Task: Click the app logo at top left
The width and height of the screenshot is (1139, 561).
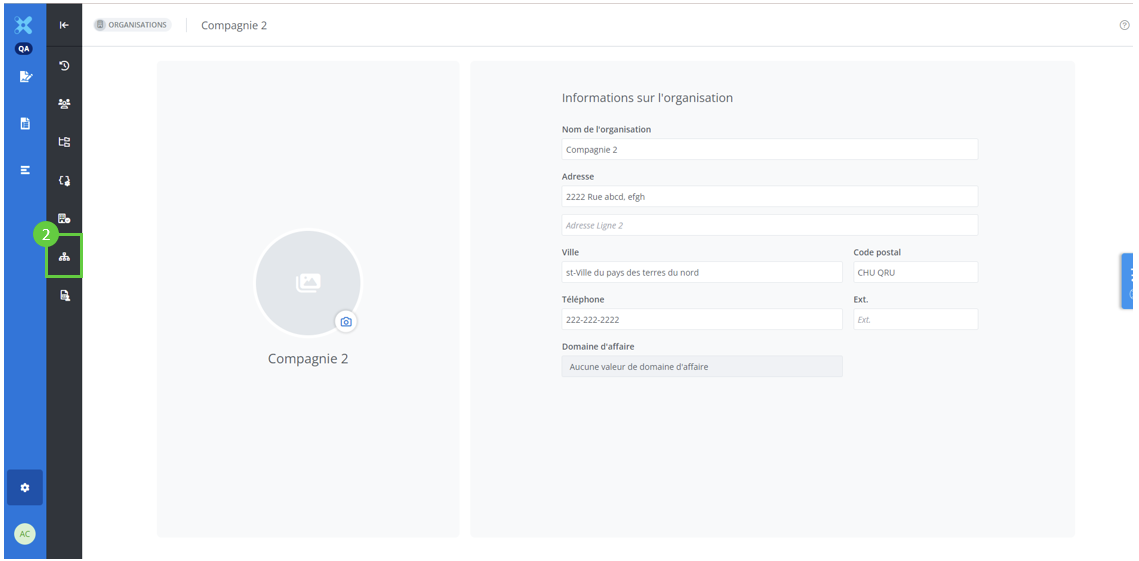Action: [x=24, y=25]
